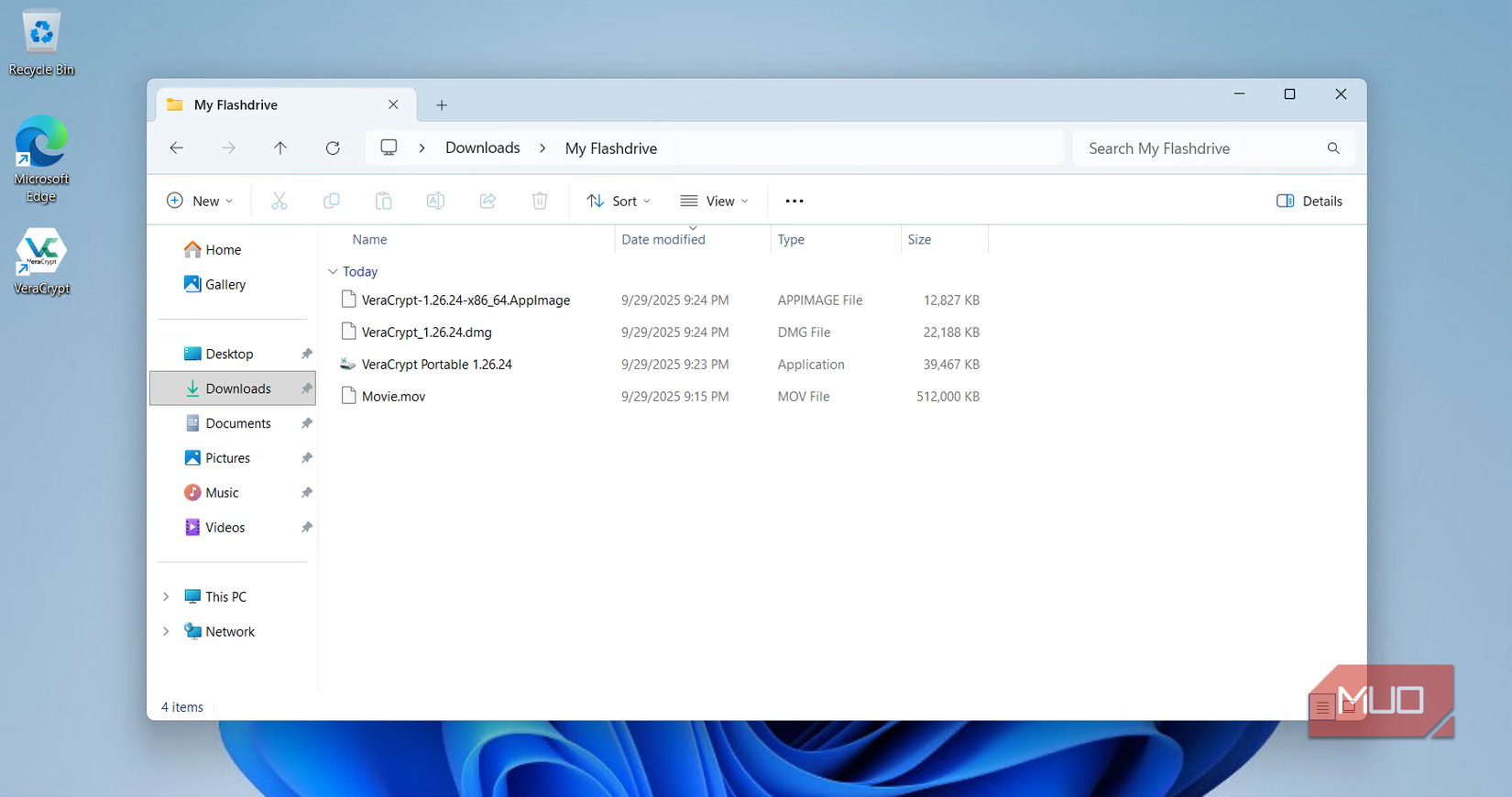Expand the This PC tree node

[166, 597]
